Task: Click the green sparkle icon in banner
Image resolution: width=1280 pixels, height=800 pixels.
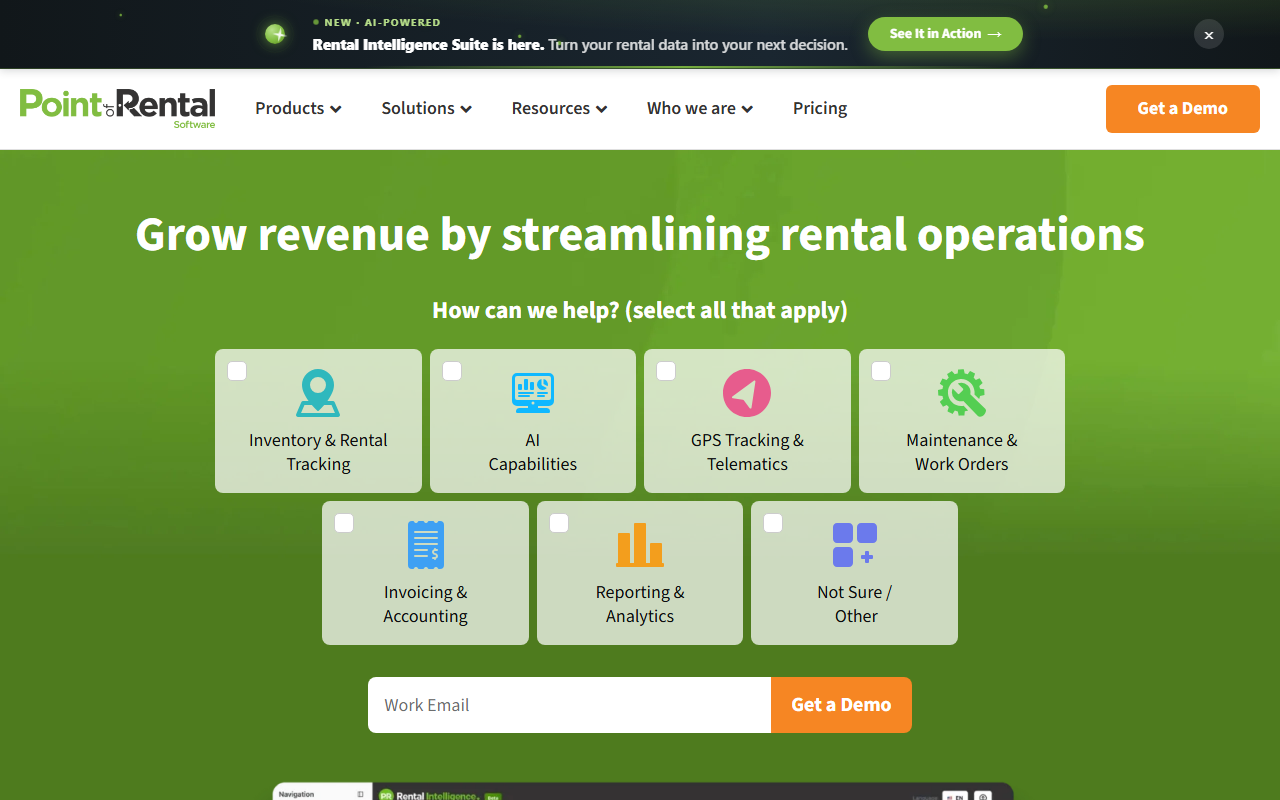Action: point(276,34)
